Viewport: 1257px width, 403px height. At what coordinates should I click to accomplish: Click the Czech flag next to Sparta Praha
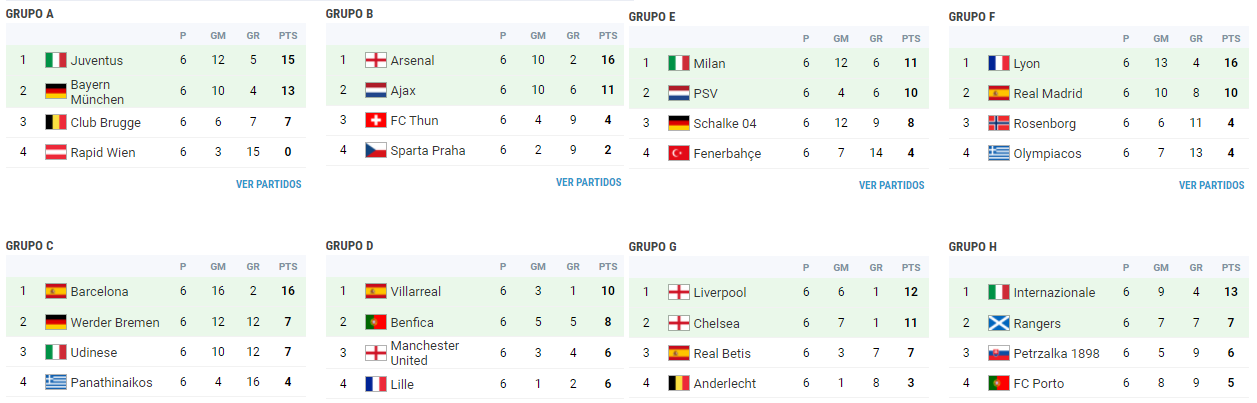tap(376, 150)
